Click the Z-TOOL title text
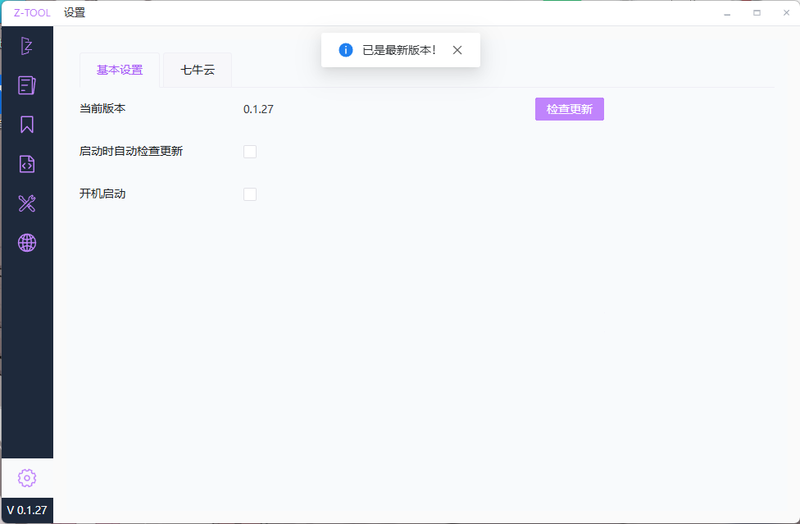Image resolution: width=800 pixels, height=524 pixels. click(x=32, y=13)
